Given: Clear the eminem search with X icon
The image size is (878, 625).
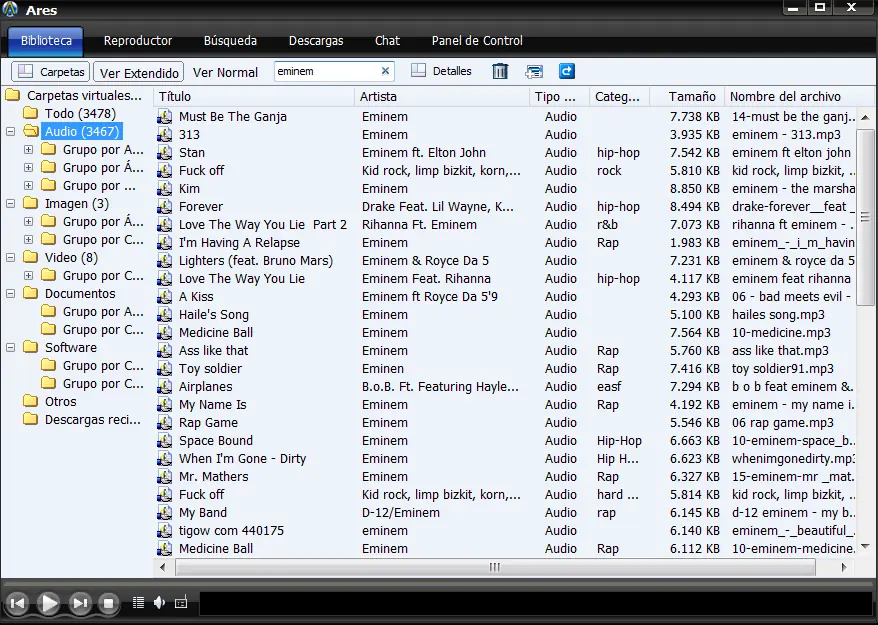Looking at the screenshot, I should pos(385,71).
